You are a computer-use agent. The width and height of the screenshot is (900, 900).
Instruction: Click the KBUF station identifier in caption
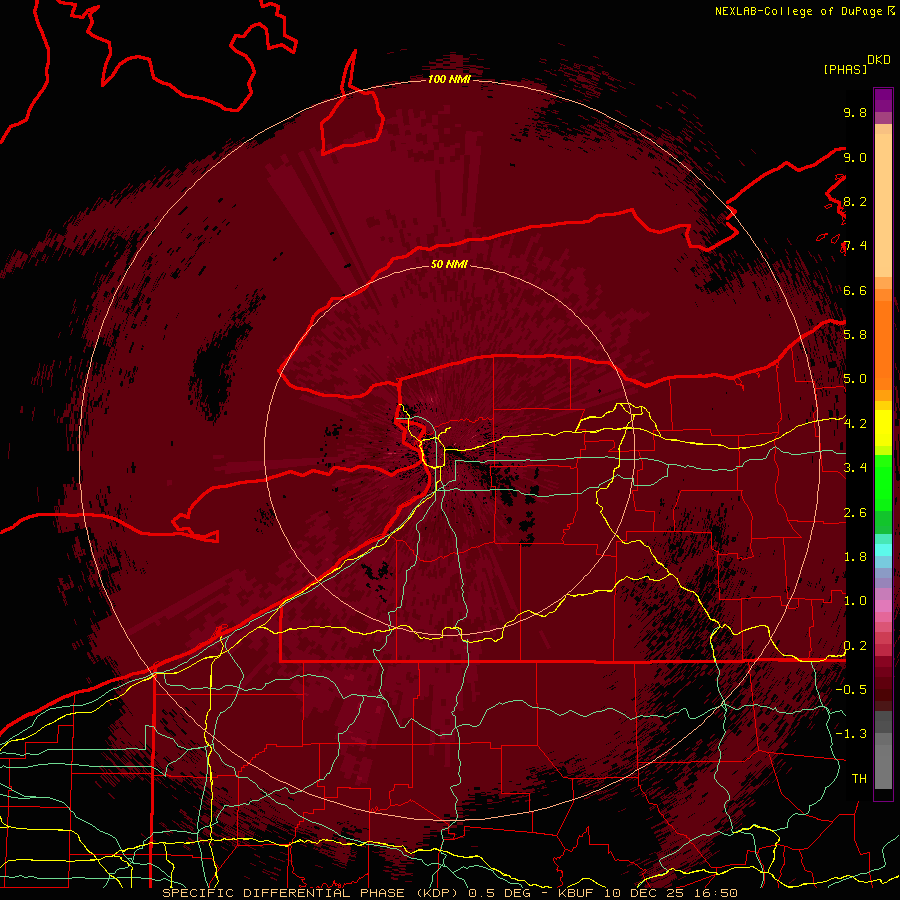(577, 893)
